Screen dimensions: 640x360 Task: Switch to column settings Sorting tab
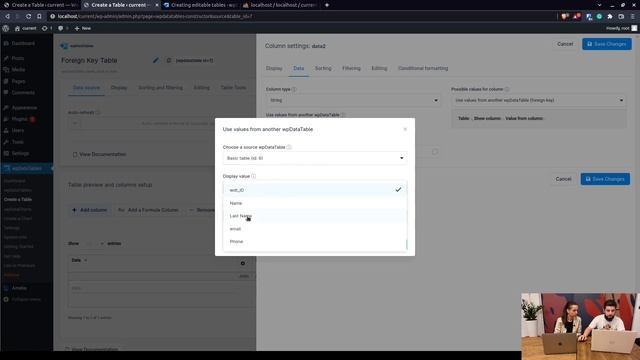(x=323, y=68)
